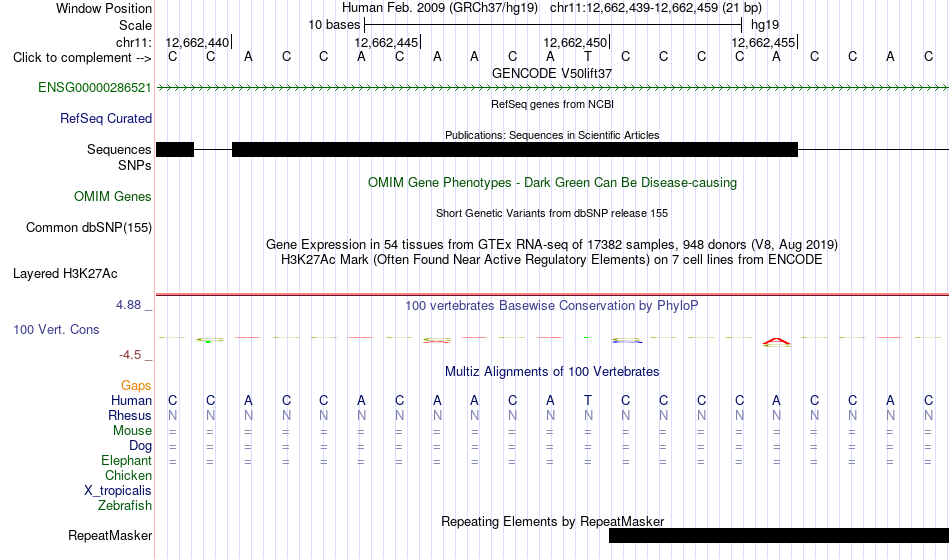Click the 4.88 conservation scale value
Viewport: 950px width, 559px height.
pos(128,305)
